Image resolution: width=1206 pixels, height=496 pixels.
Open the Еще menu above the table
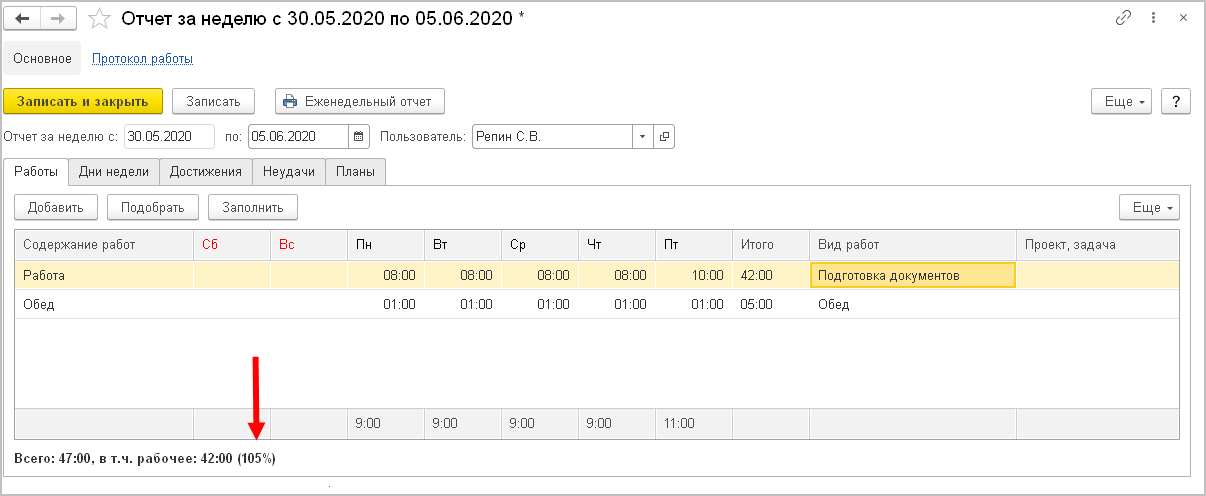(x=1152, y=207)
